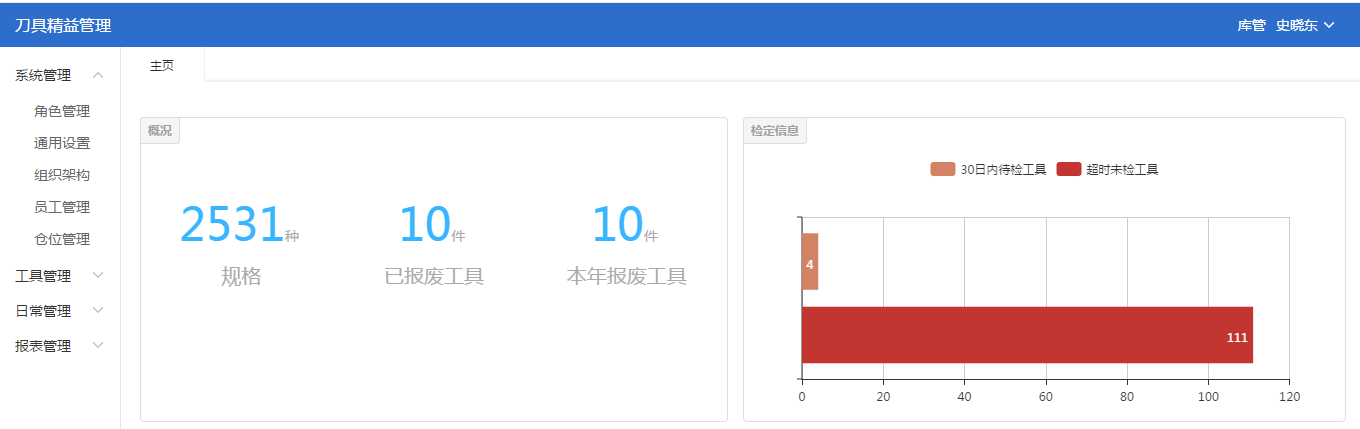Click the orange bar showing 4

(x=810, y=262)
